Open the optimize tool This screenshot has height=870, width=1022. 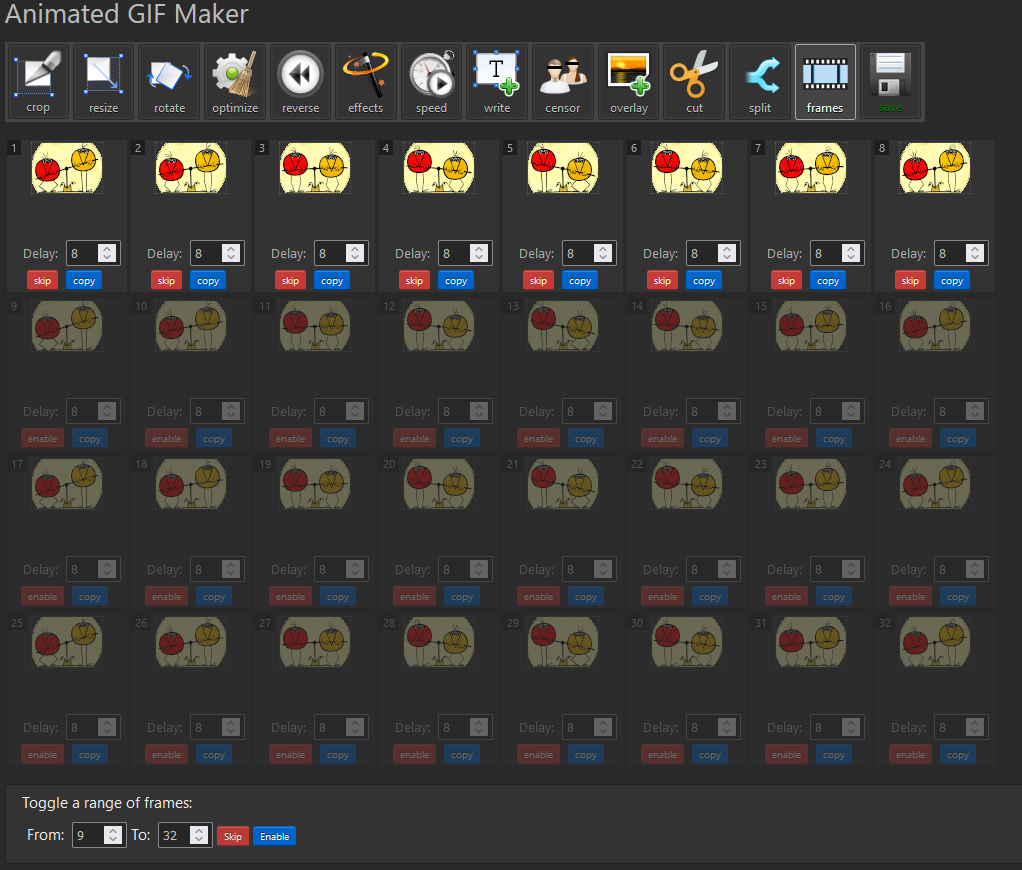235,81
